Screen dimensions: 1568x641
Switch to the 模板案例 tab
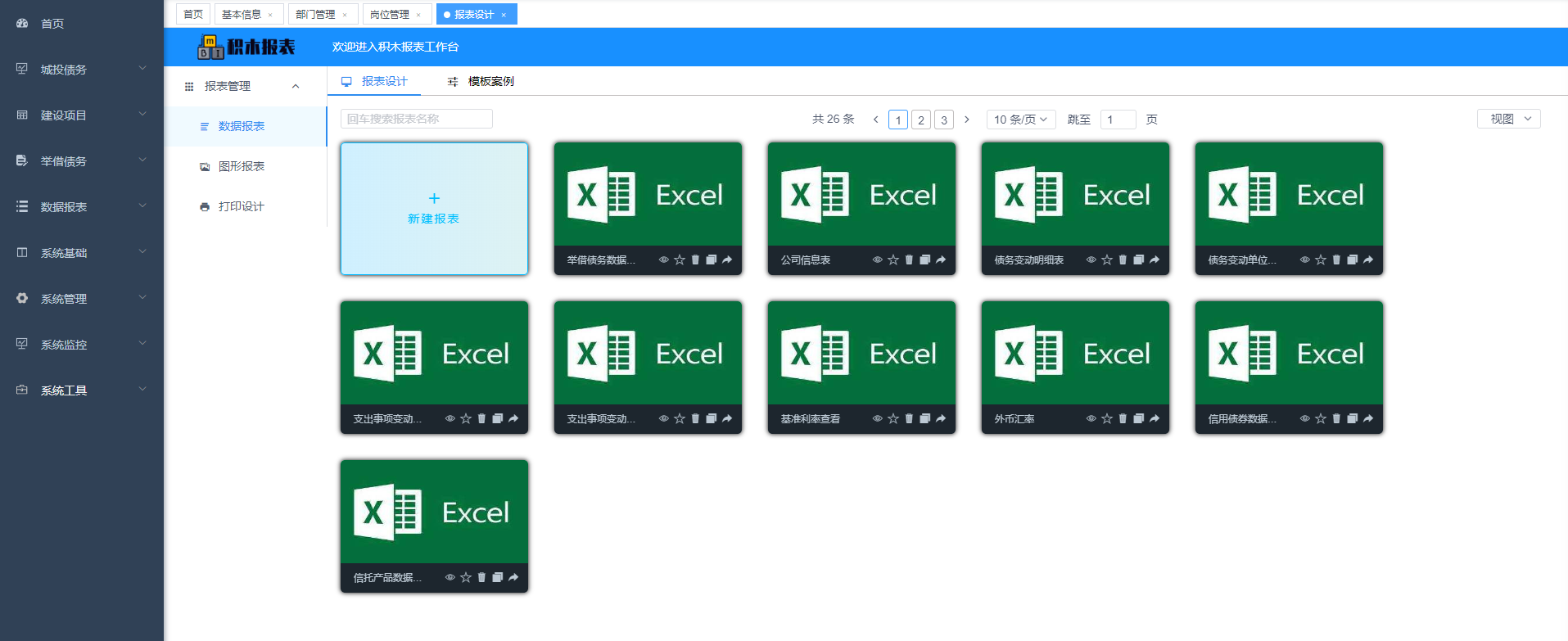pos(481,81)
